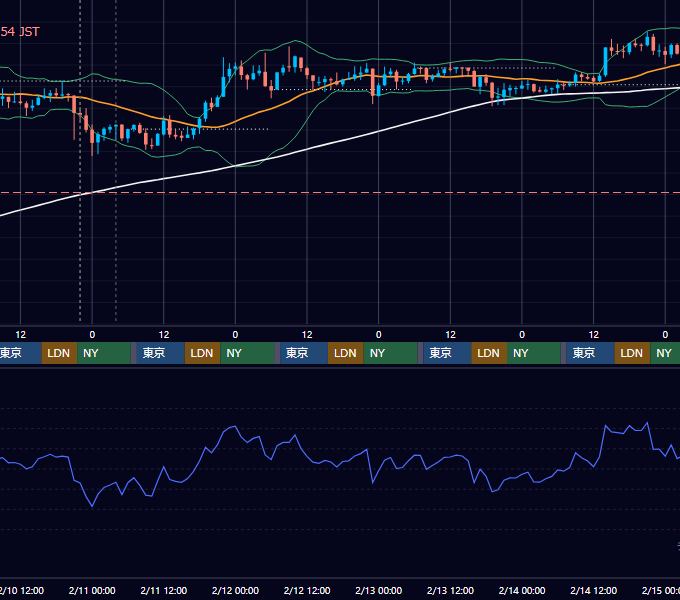Click the LDN session block on 2/11
The height and width of the screenshot is (600, 680).
202,353
